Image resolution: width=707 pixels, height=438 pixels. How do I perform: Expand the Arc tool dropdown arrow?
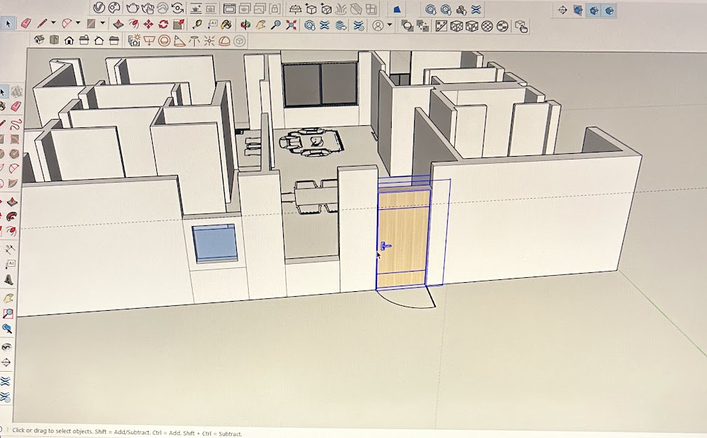(78, 23)
